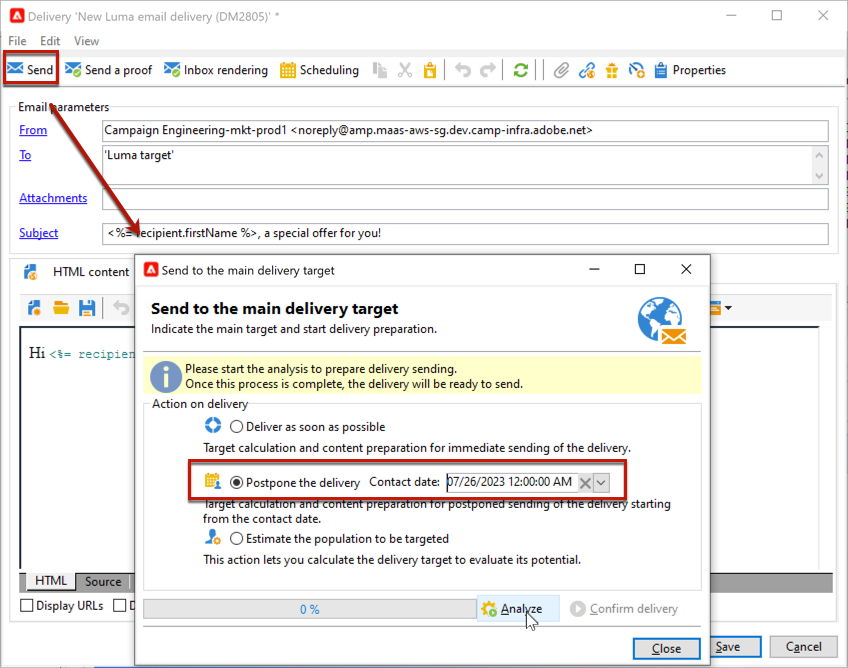Click Confirm delivery button

tap(623, 609)
